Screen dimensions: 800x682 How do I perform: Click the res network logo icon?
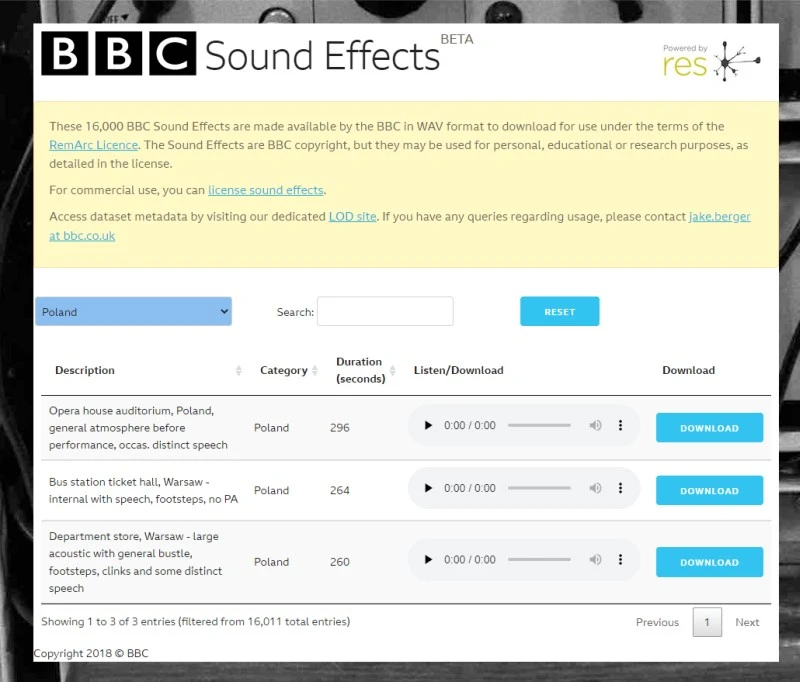(x=738, y=62)
